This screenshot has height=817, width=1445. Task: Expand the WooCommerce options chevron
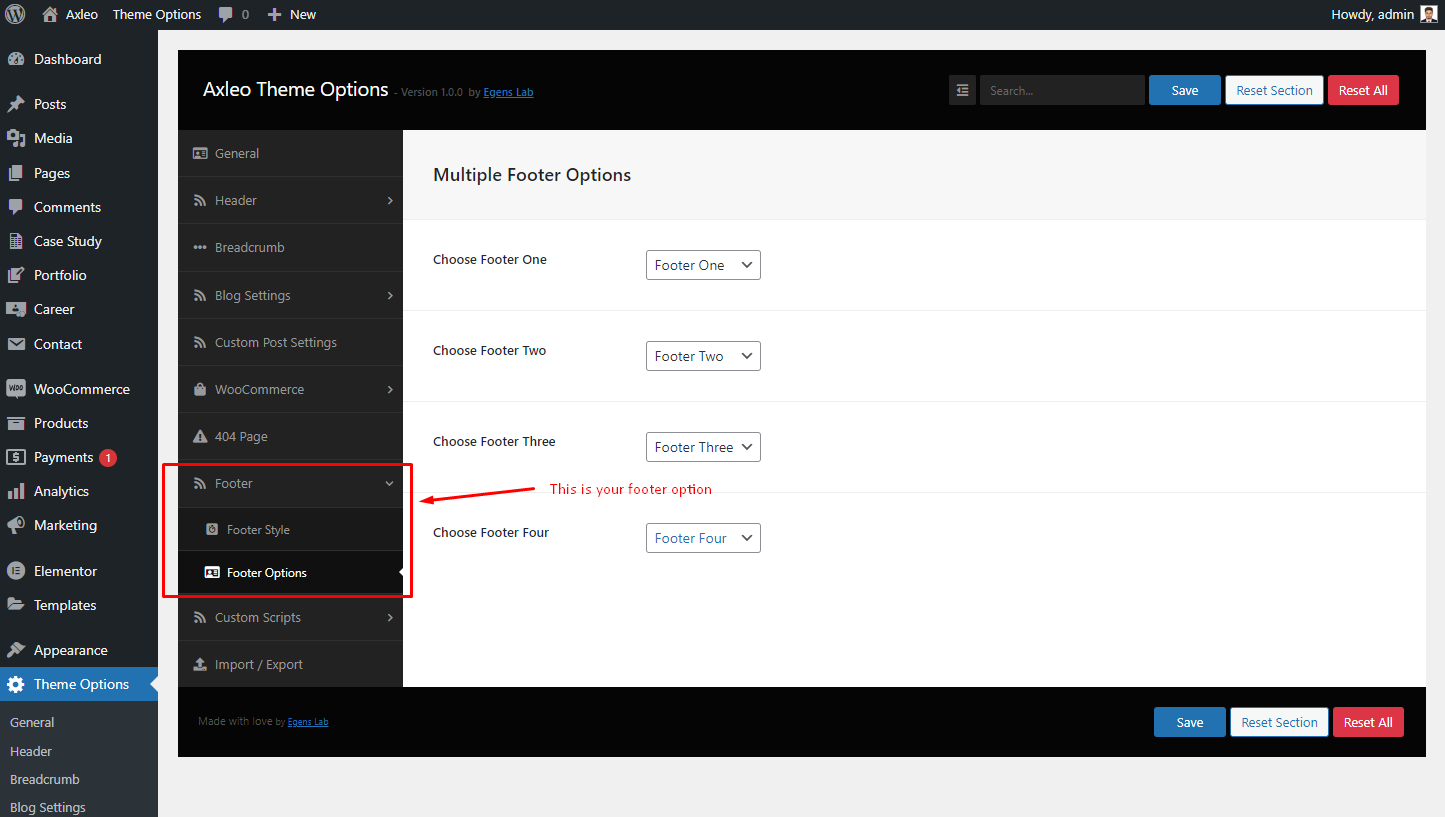(x=390, y=390)
